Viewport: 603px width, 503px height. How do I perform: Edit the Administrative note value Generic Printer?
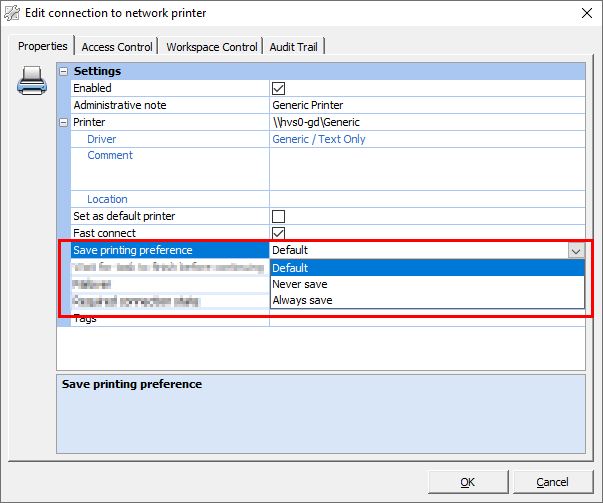[427, 105]
